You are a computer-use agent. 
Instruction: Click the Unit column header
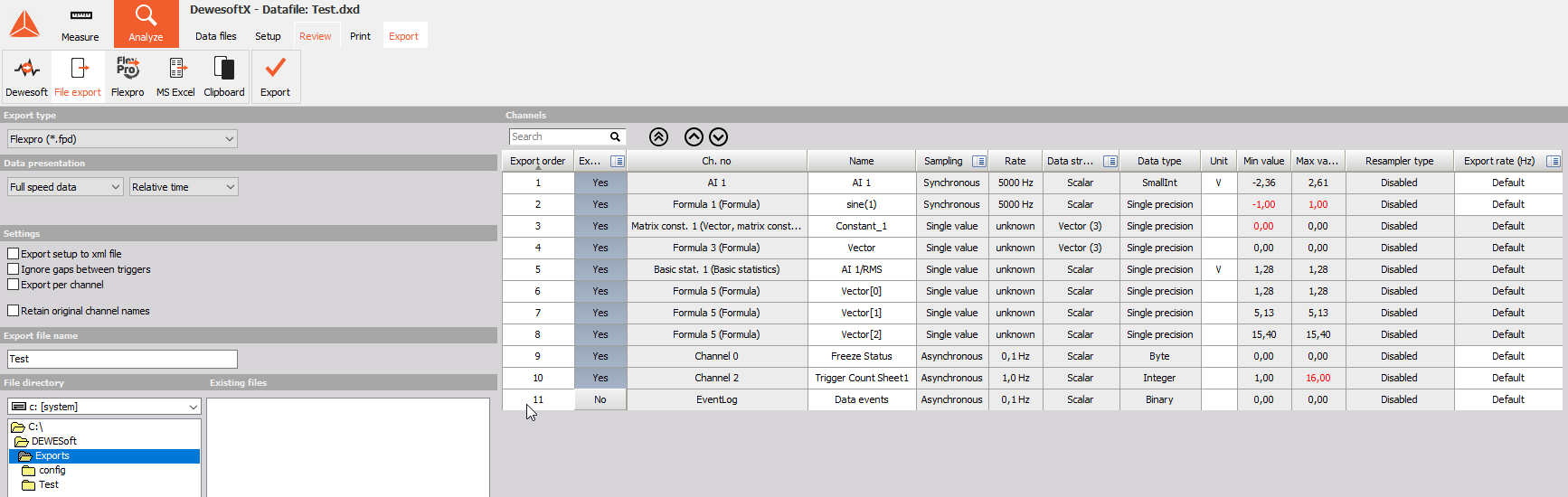1219,161
